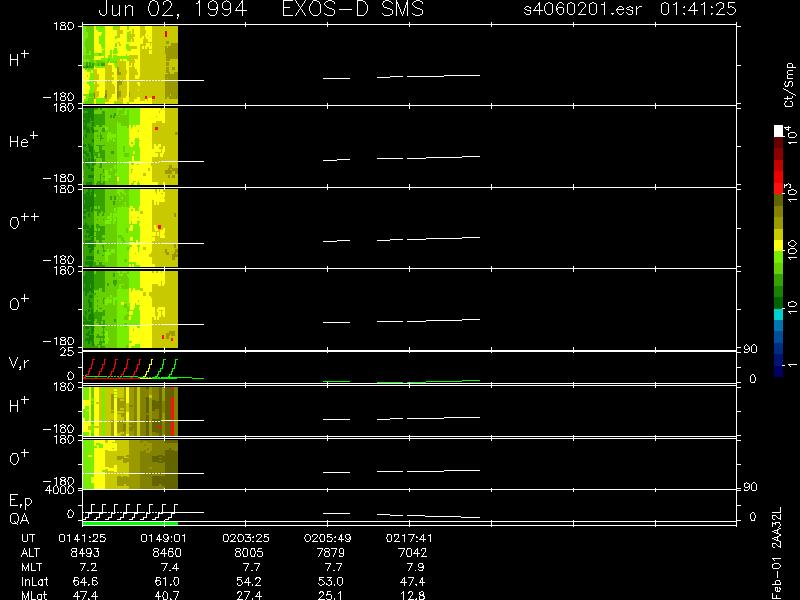Click the MLat value '27.4'
The height and width of the screenshot is (600, 800).
pyautogui.click(x=248, y=595)
